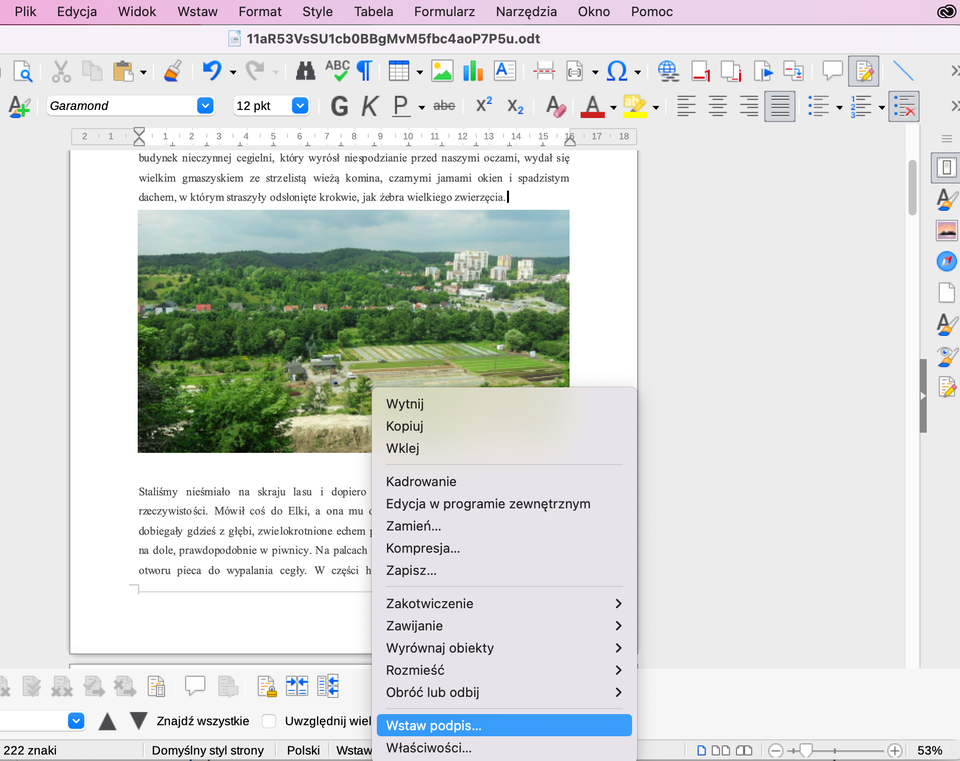Open the Tabela menu
960x761 pixels.
click(373, 12)
